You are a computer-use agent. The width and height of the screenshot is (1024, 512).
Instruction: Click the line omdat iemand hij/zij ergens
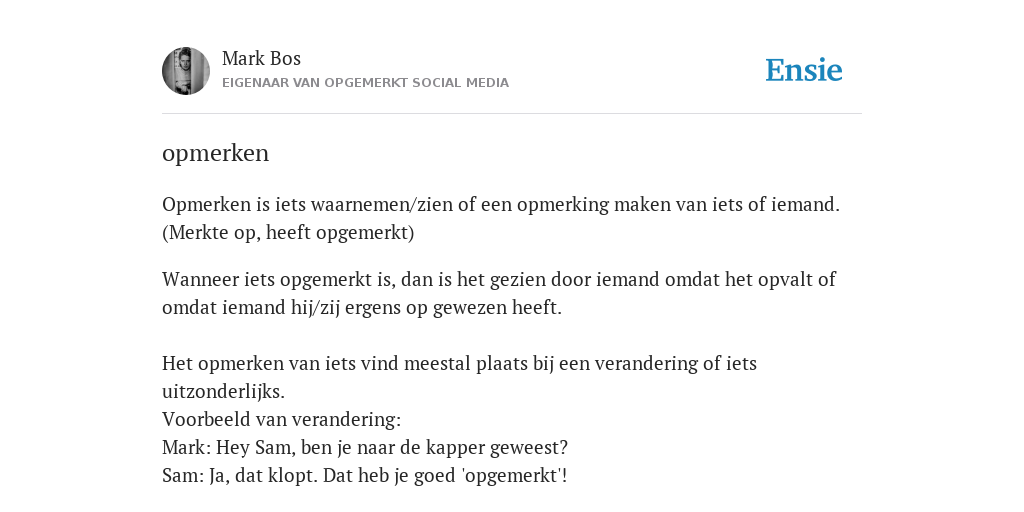tap(362, 308)
